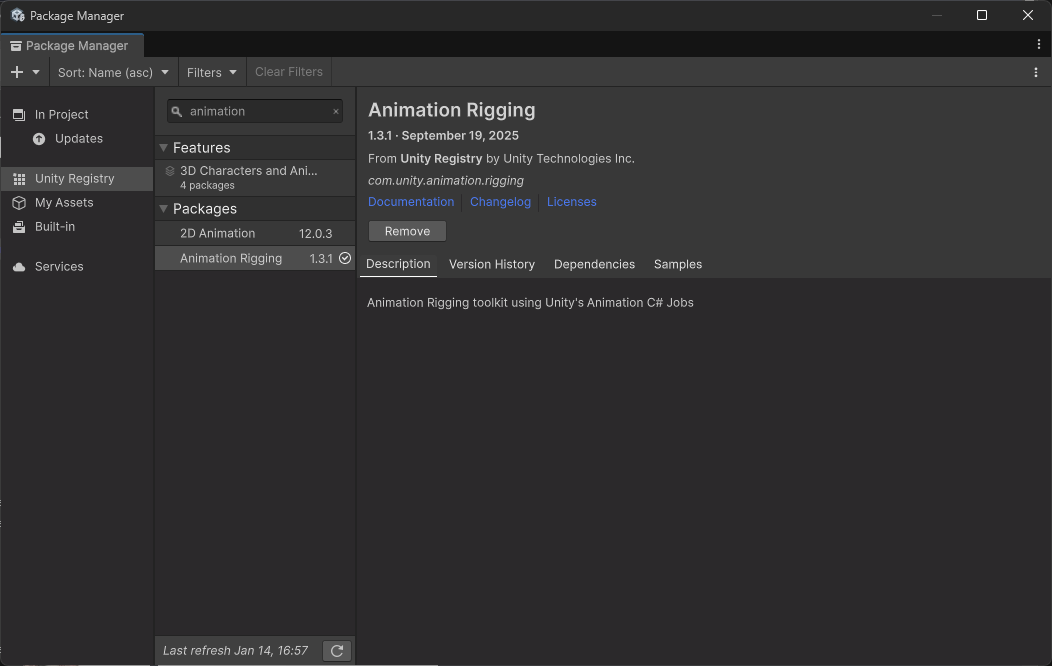Select the 3D Characters and Animation feature

point(255,178)
